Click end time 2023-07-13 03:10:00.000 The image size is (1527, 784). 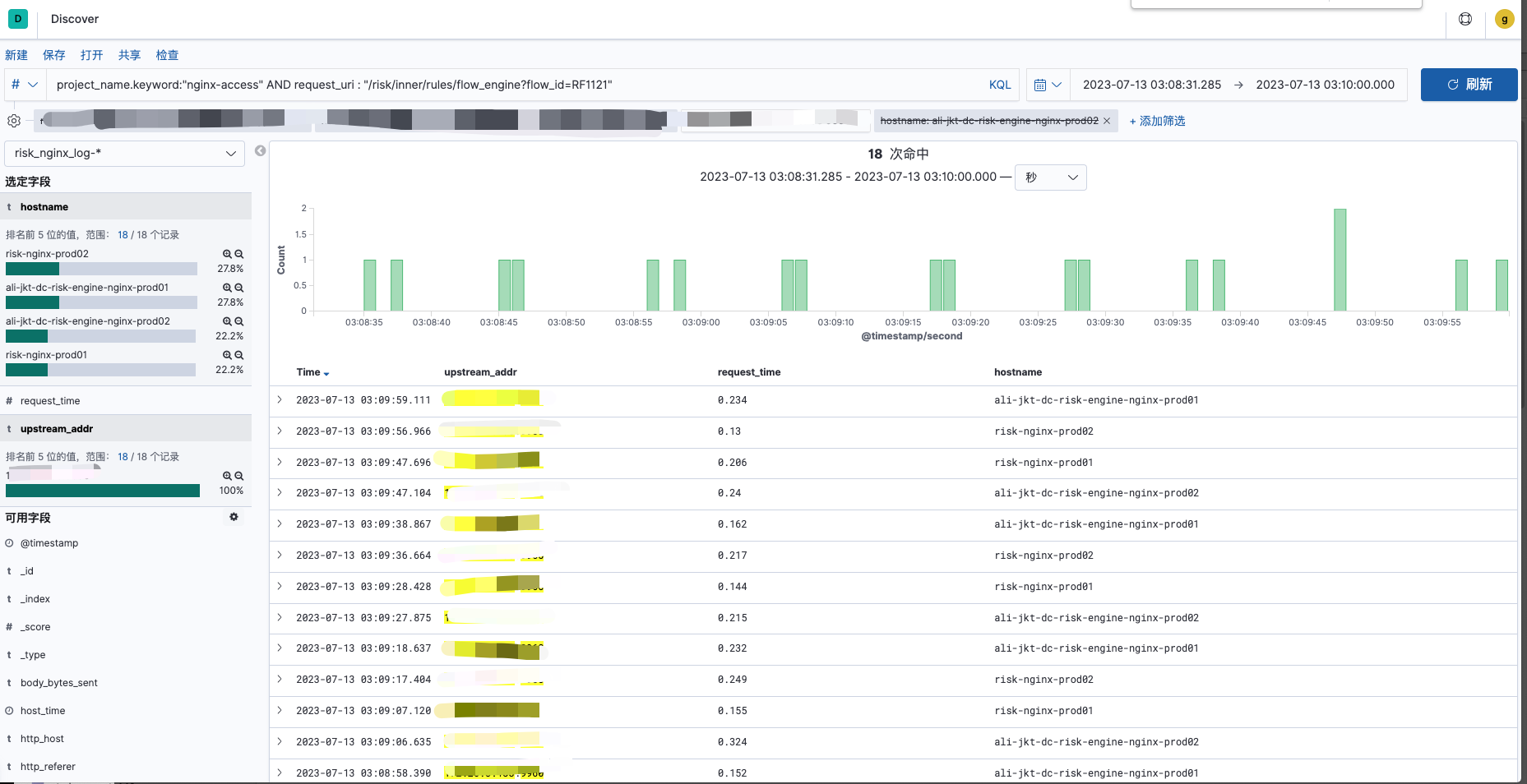pyautogui.click(x=1325, y=85)
